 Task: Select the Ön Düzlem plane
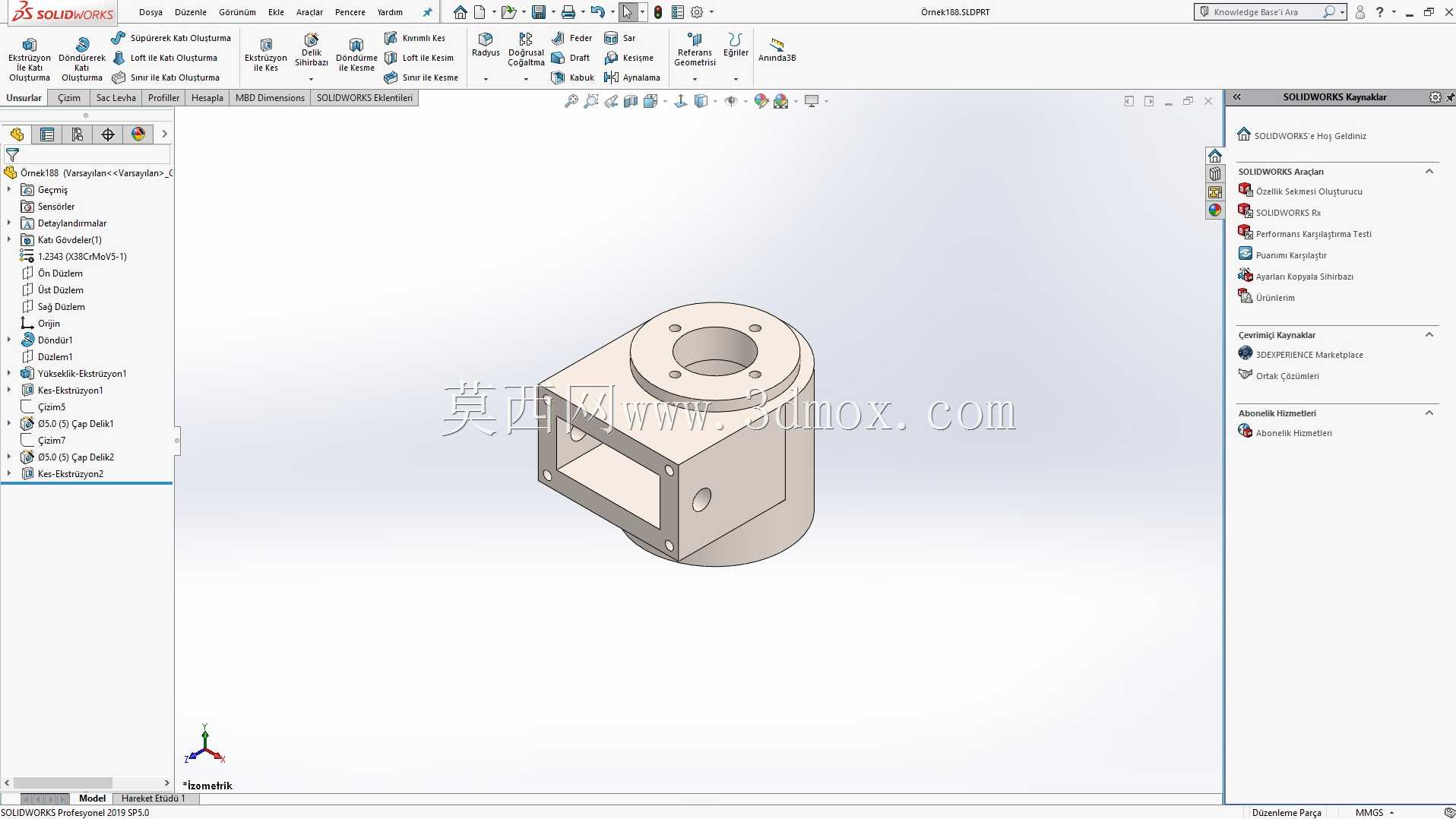61,274
